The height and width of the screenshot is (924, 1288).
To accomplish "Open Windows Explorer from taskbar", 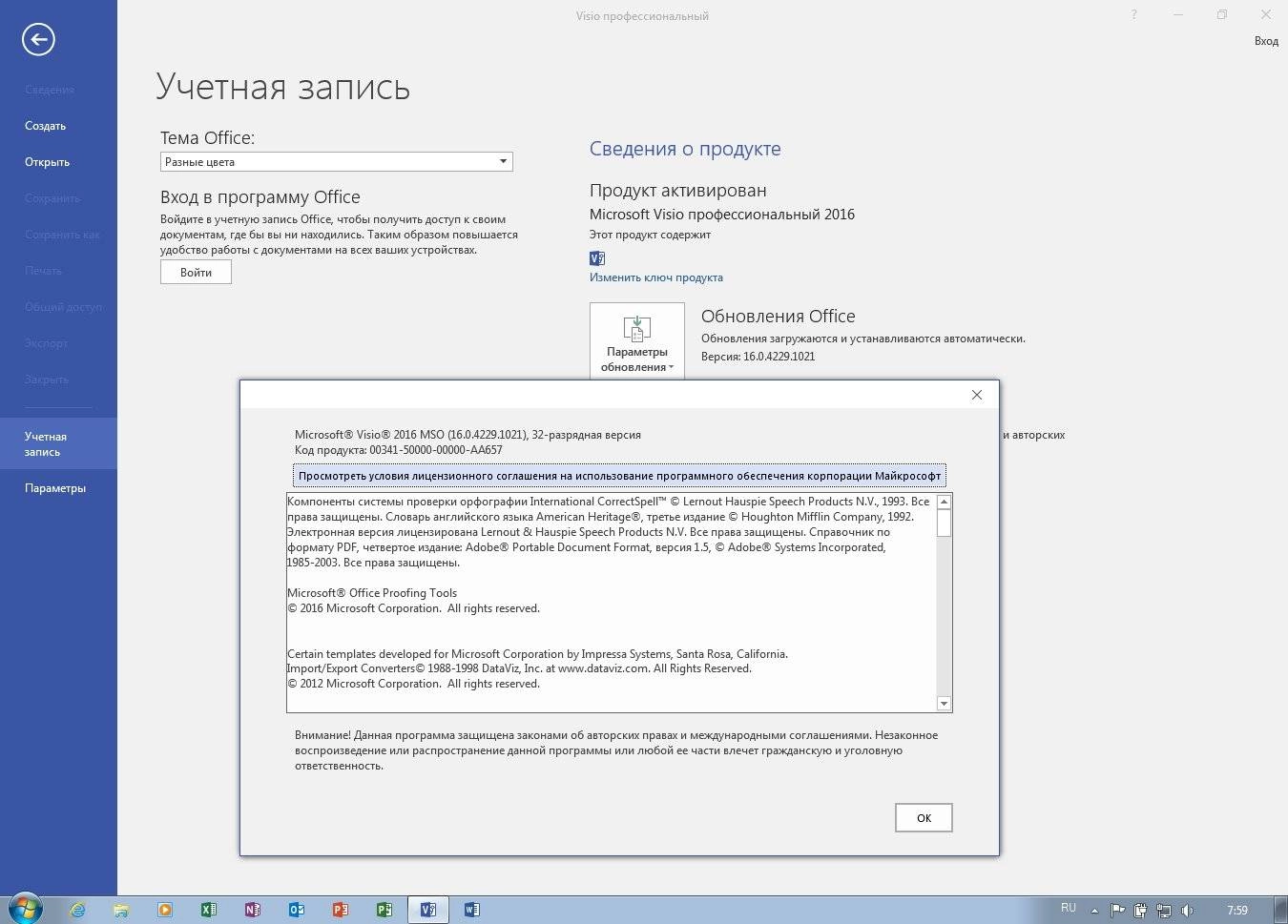I will click(121, 910).
